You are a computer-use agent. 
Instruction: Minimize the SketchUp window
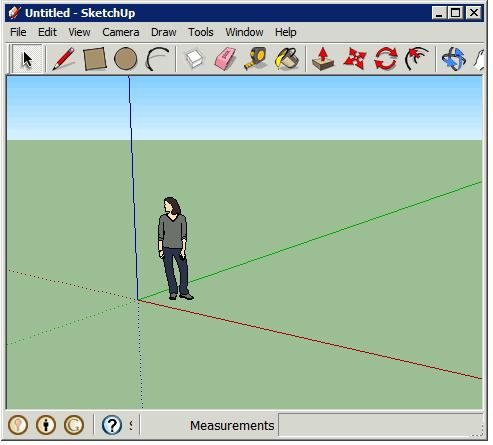point(439,13)
